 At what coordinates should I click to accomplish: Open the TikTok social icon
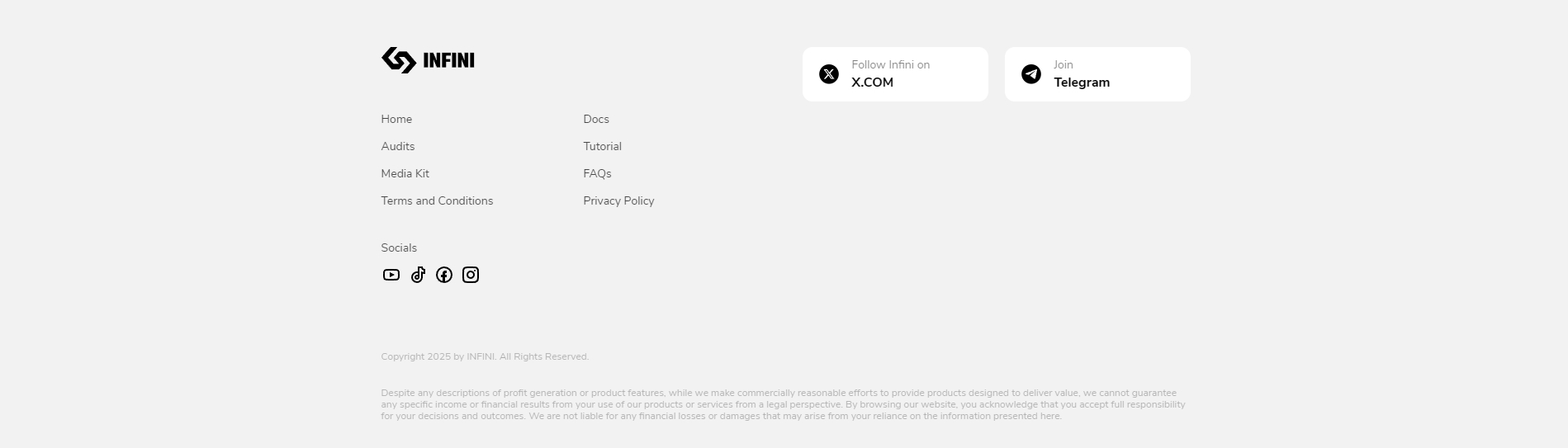419,275
